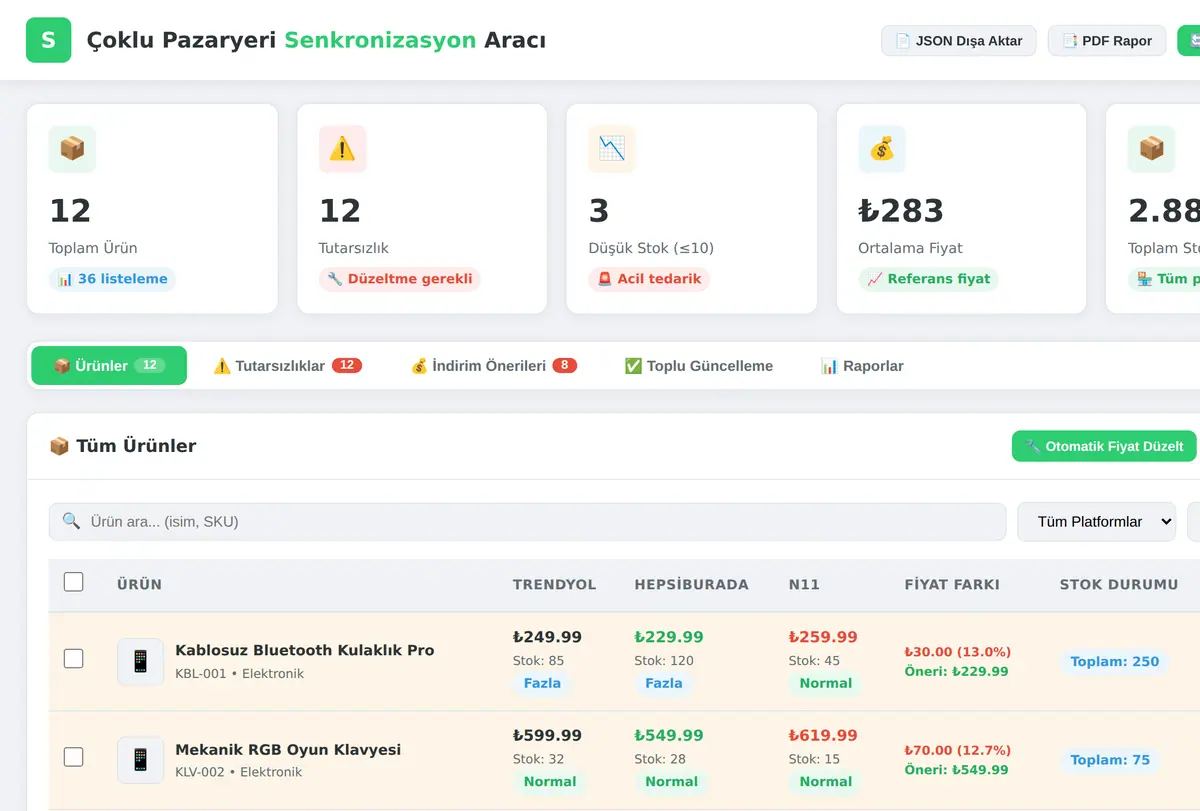Image resolution: width=1200 pixels, height=811 pixels.
Task: Open the Tutarsızlıklar tab
Action: click(288, 366)
